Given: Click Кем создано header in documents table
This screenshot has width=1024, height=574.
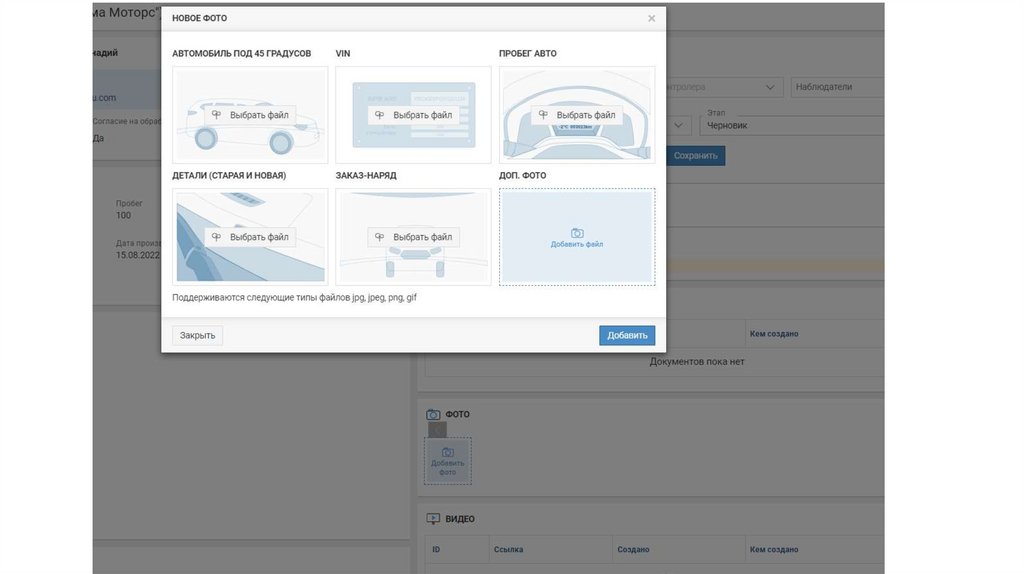Looking at the screenshot, I should [x=774, y=334].
